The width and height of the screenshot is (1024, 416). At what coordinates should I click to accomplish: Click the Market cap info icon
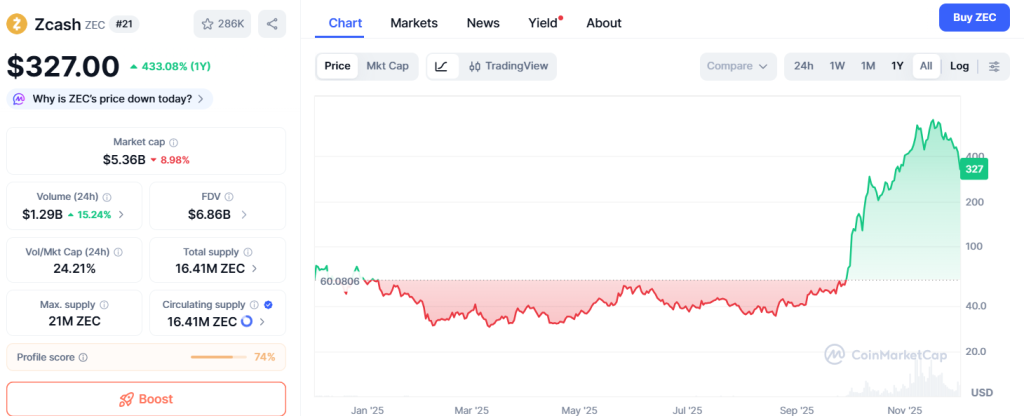174,143
